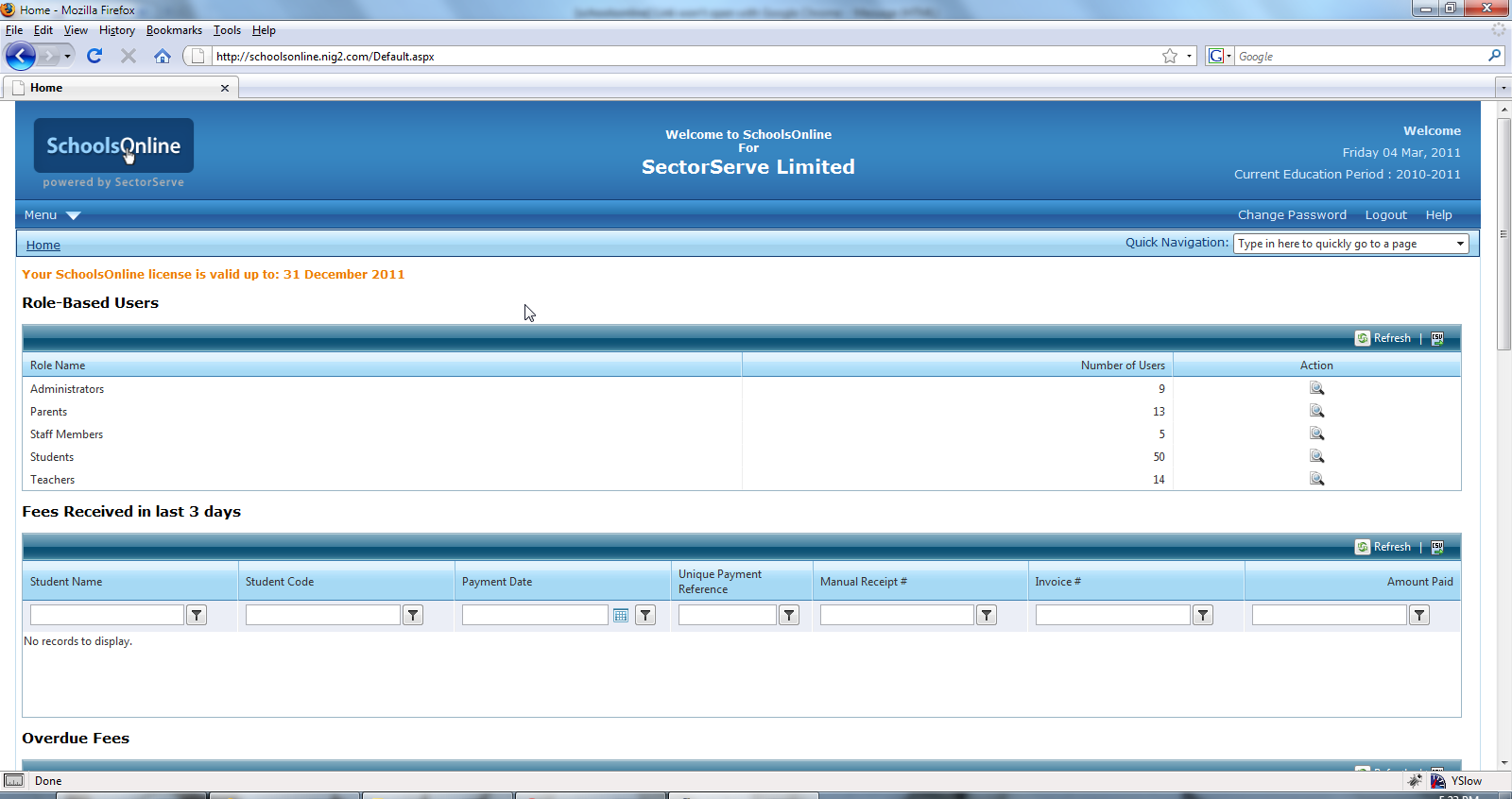The height and width of the screenshot is (799, 1512).
Task: View Administrators role details magnifier
Action: 1316,388
